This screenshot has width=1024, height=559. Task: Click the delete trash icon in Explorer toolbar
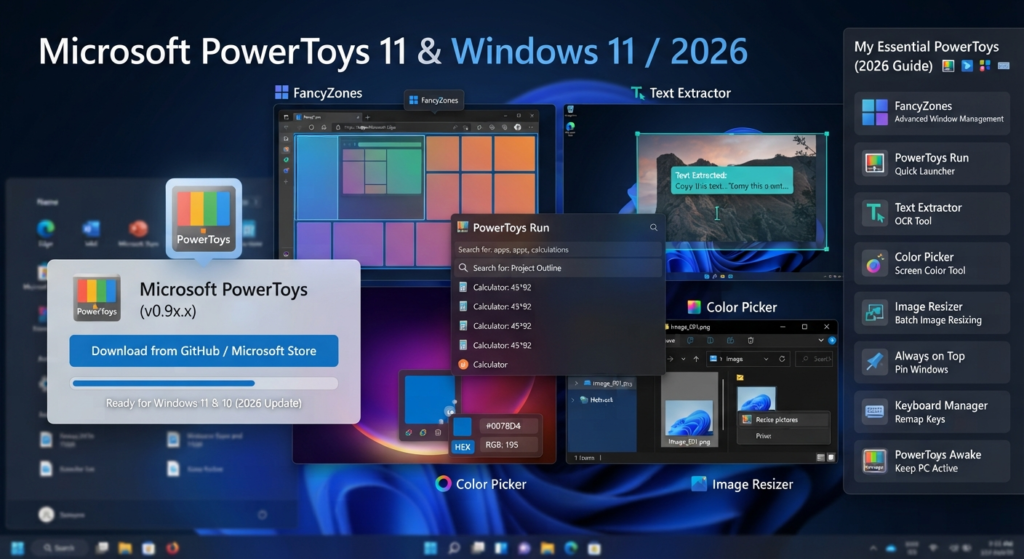(750, 340)
